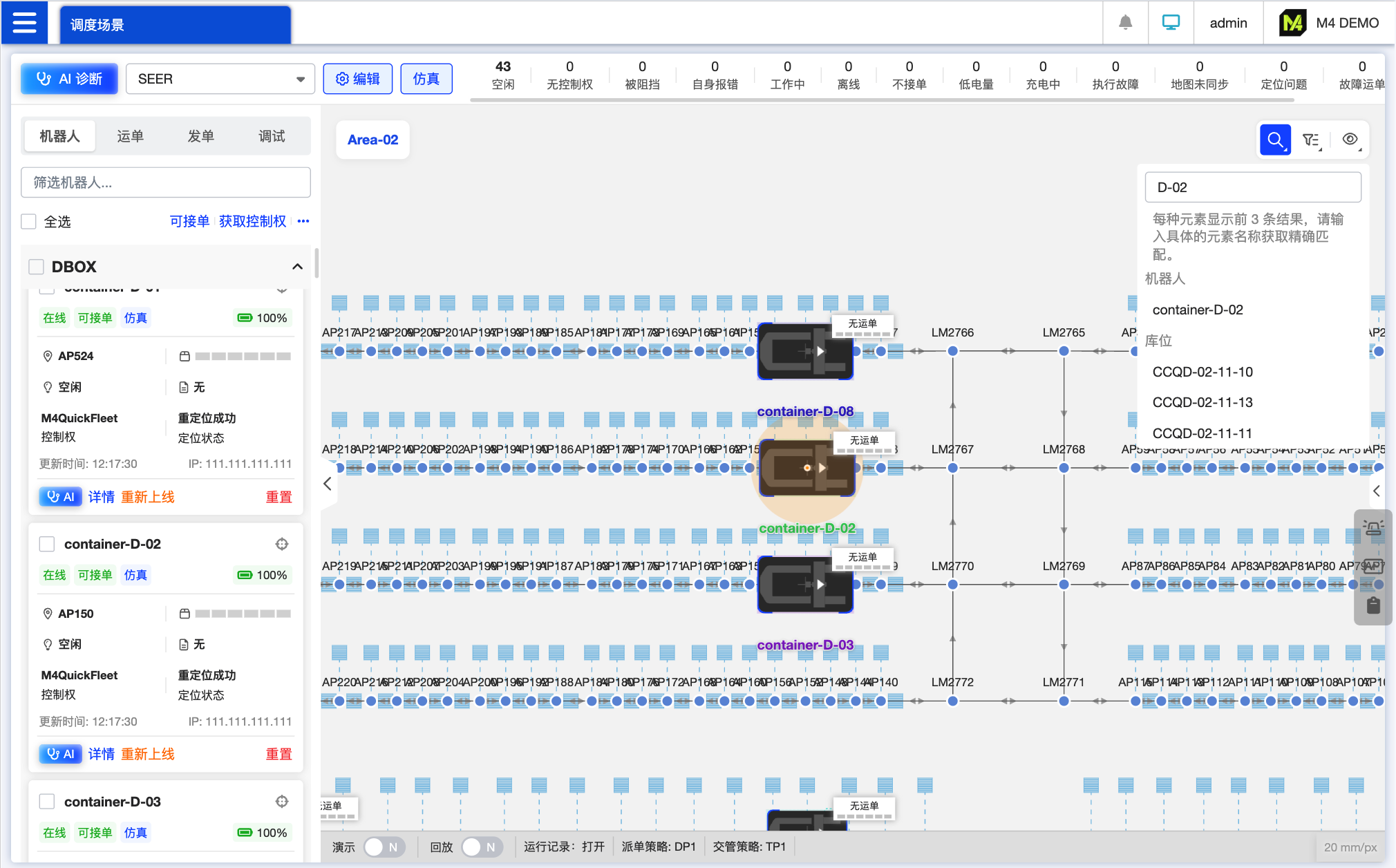Image resolution: width=1396 pixels, height=868 pixels.
Task: Open the SEER scene dropdown
Action: click(220, 79)
